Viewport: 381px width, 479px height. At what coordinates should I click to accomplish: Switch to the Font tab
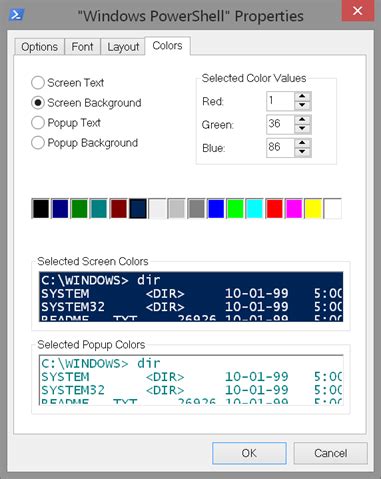(82, 47)
